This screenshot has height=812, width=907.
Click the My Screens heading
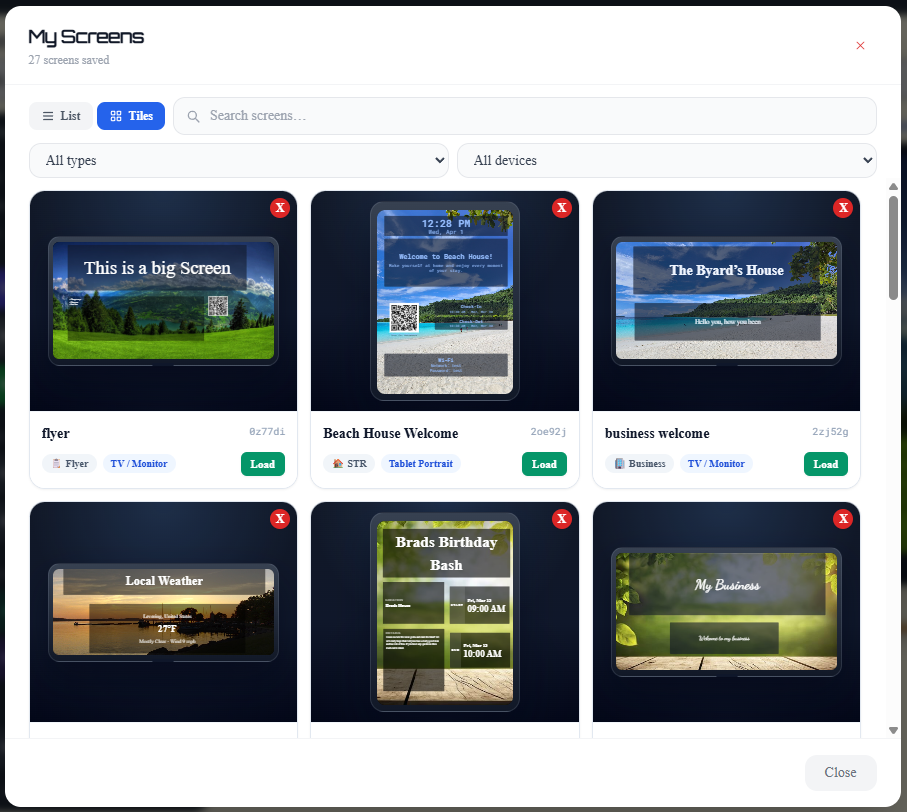[x=86, y=37]
